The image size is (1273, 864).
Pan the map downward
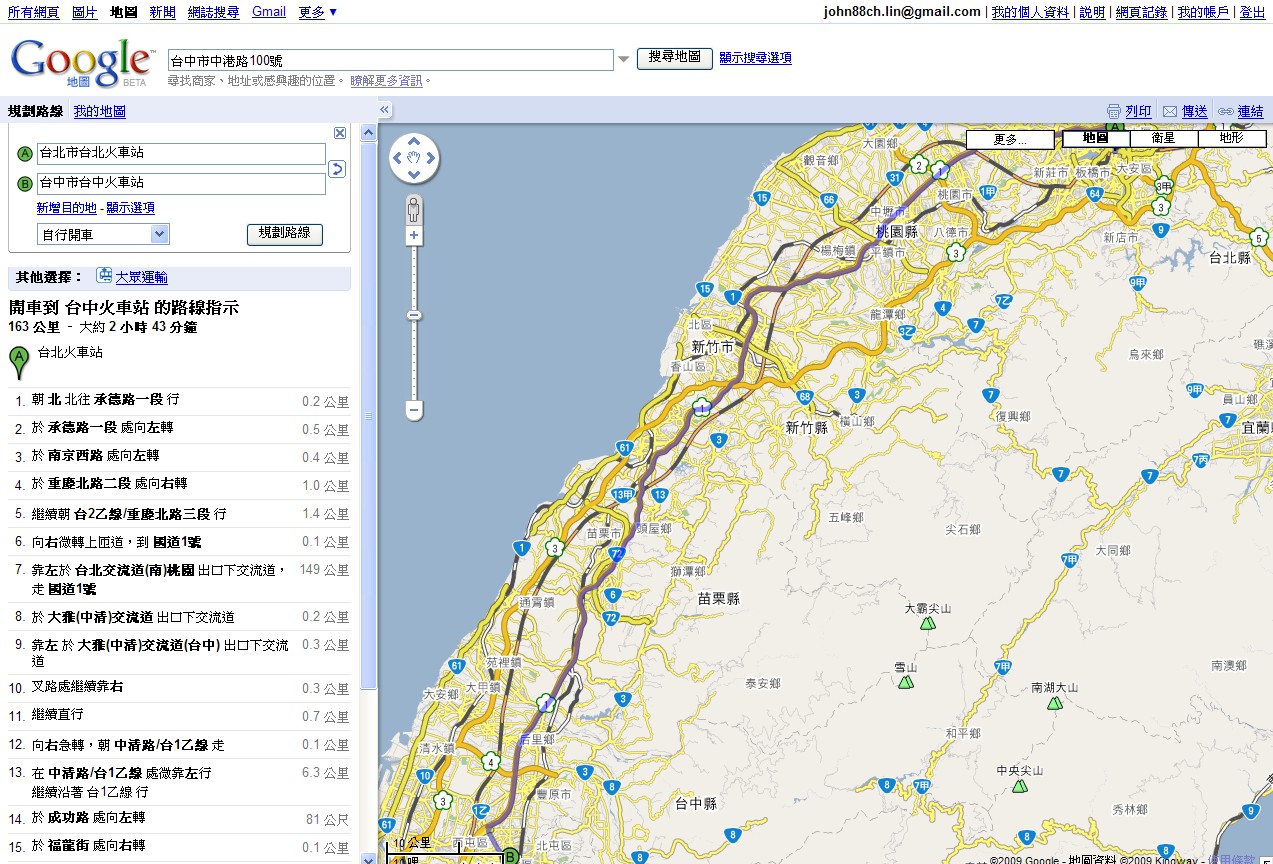[414, 175]
